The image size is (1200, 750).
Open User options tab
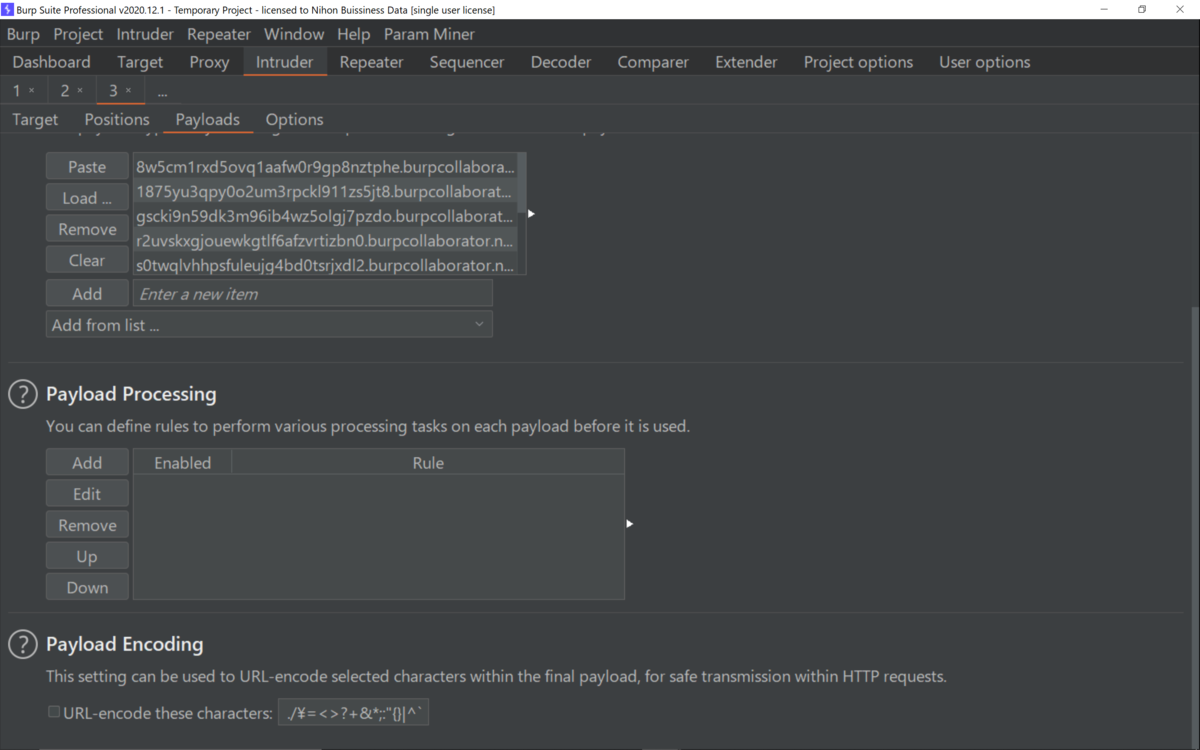tap(984, 62)
